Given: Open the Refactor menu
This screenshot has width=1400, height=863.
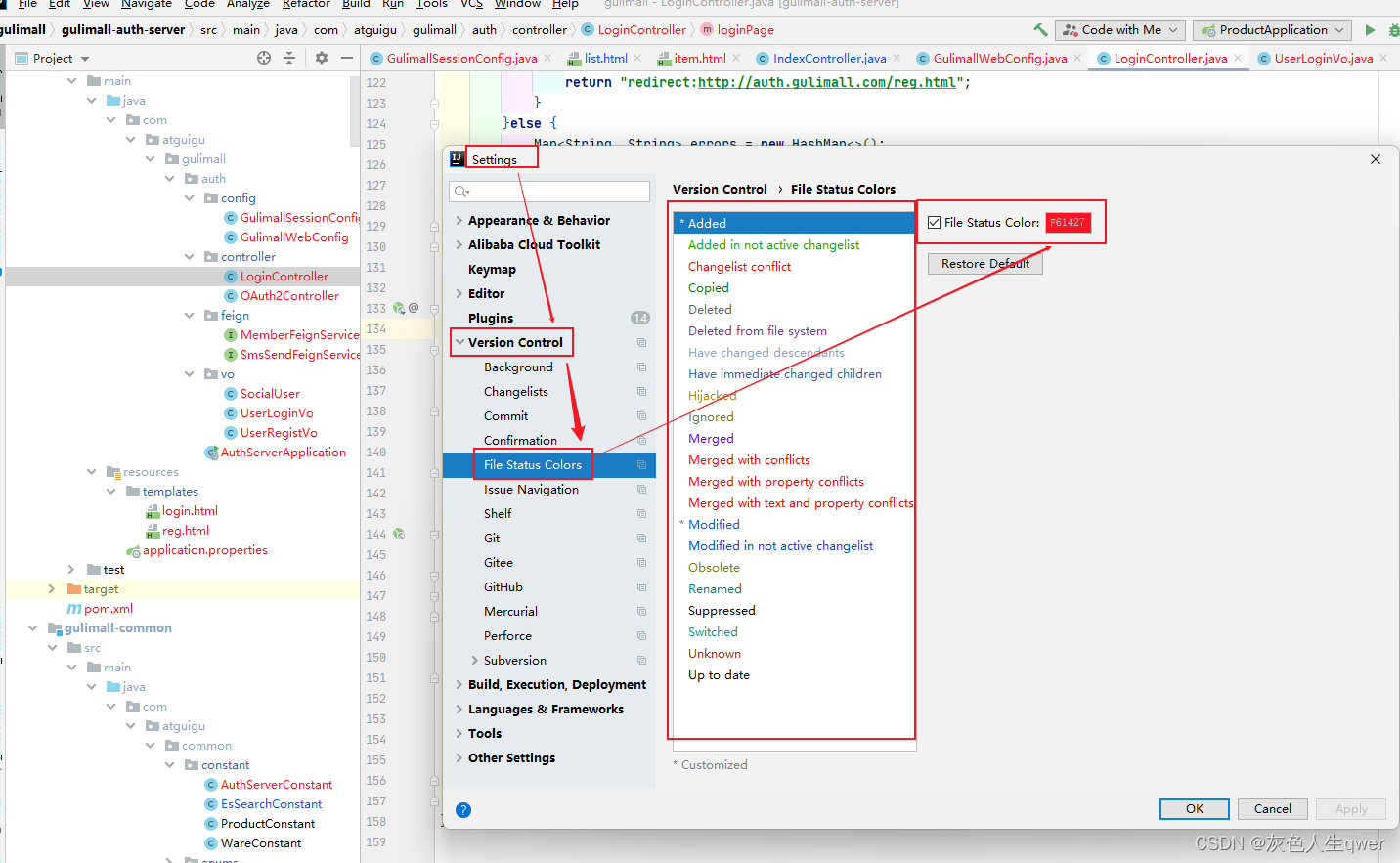Looking at the screenshot, I should tap(306, 4).
